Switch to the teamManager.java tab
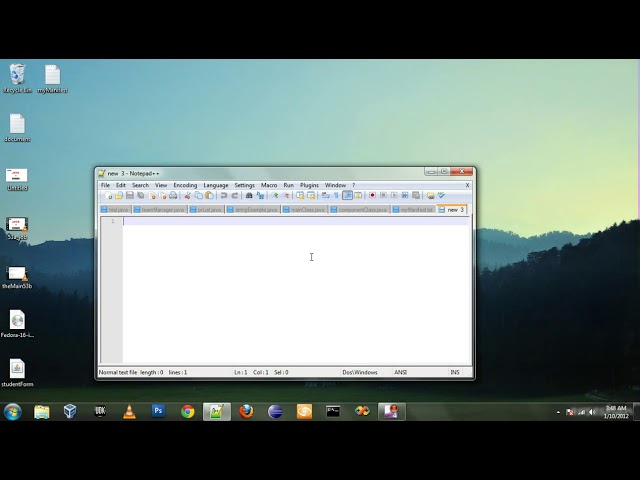 pyautogui.click(x=160, y=209)
